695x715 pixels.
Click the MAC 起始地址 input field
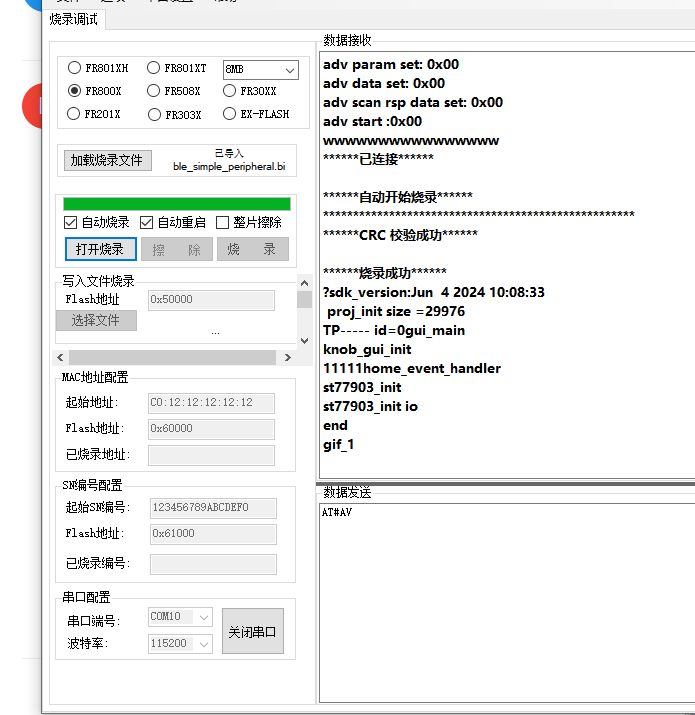[x=210, y=403]
